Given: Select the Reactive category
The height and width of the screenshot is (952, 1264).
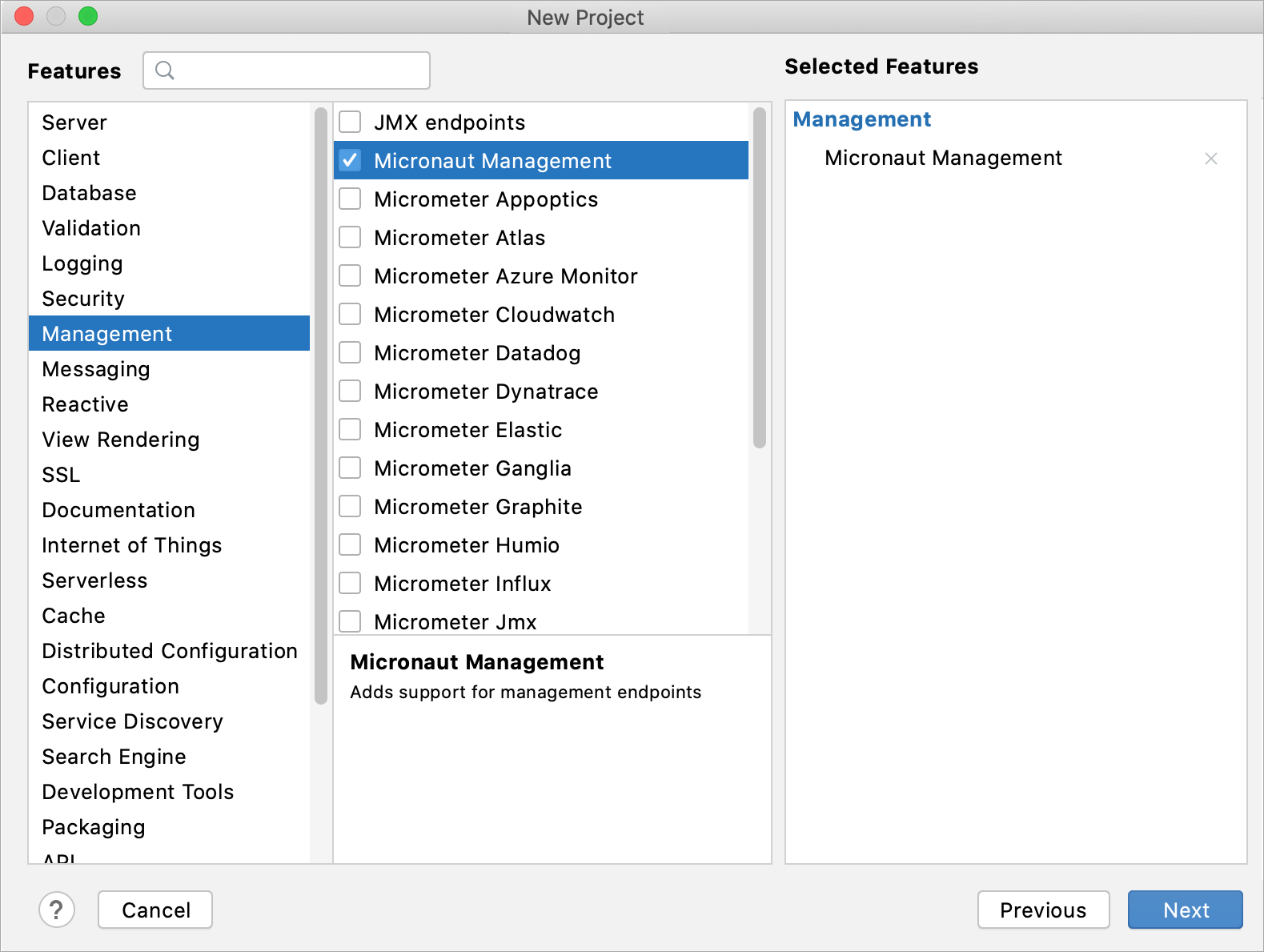Looking at the screenshot, I should click(x=169, y=404).
